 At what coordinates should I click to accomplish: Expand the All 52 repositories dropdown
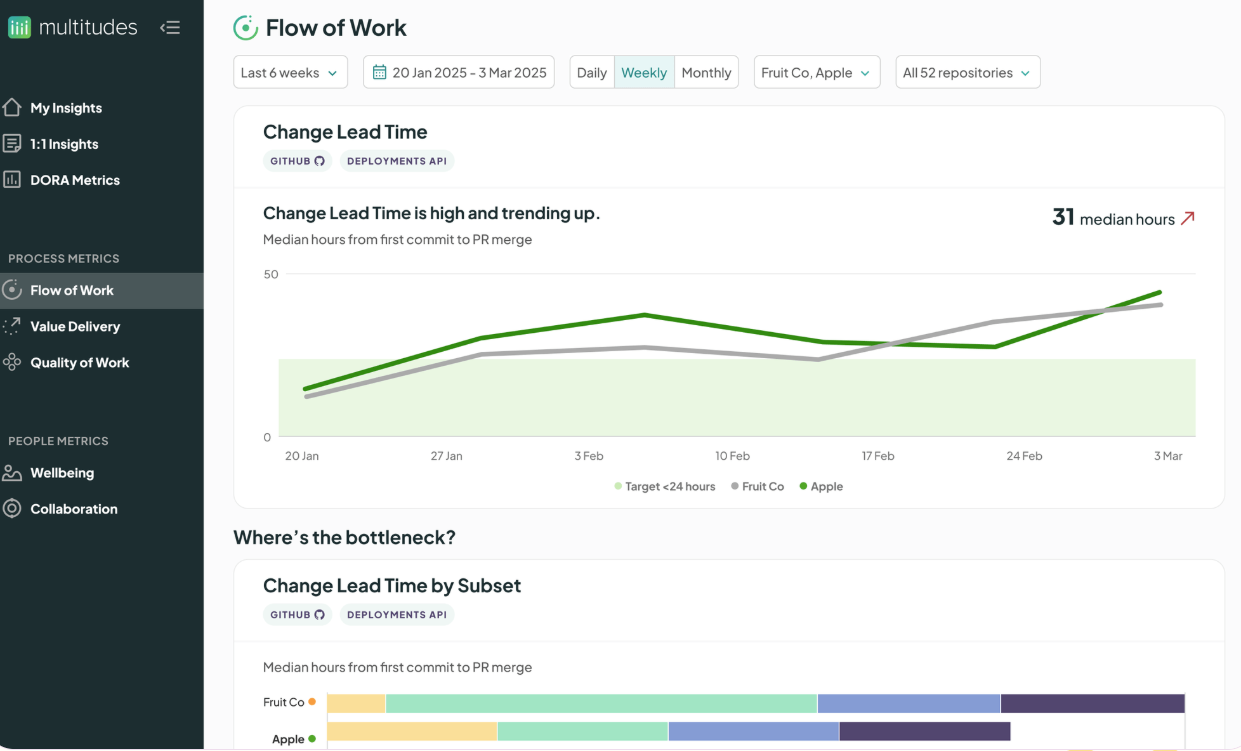[968, 72]
